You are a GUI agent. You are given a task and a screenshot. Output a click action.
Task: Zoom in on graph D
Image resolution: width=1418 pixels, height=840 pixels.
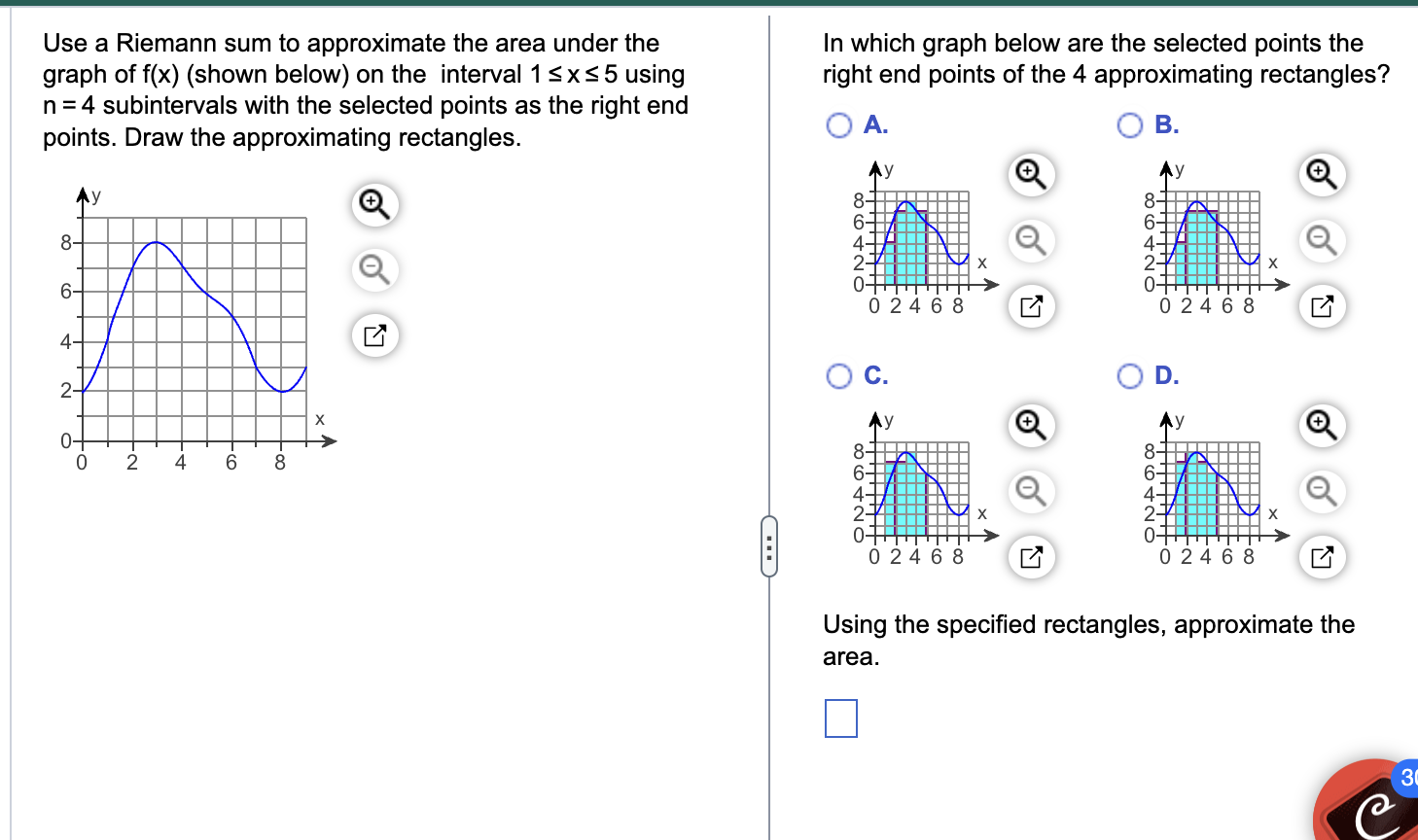click(1322, 426)
